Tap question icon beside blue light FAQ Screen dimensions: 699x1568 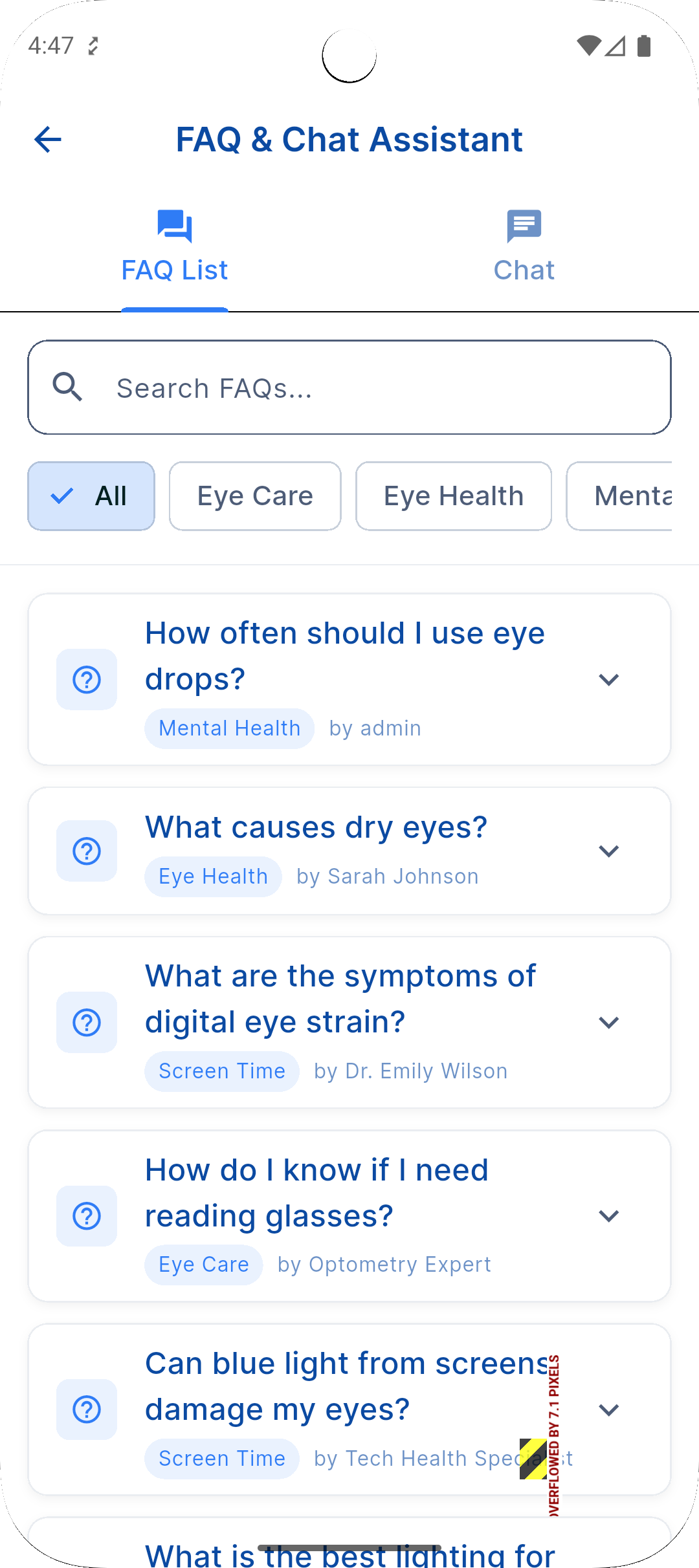[87, 1410]
